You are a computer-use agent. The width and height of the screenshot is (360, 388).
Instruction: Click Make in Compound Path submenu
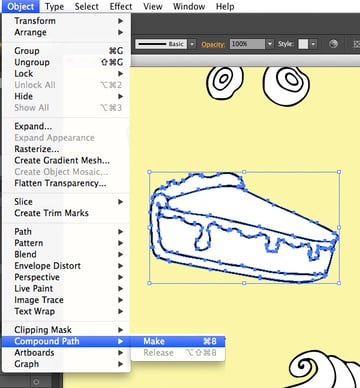pyautogui.click(x=178, y=341)
